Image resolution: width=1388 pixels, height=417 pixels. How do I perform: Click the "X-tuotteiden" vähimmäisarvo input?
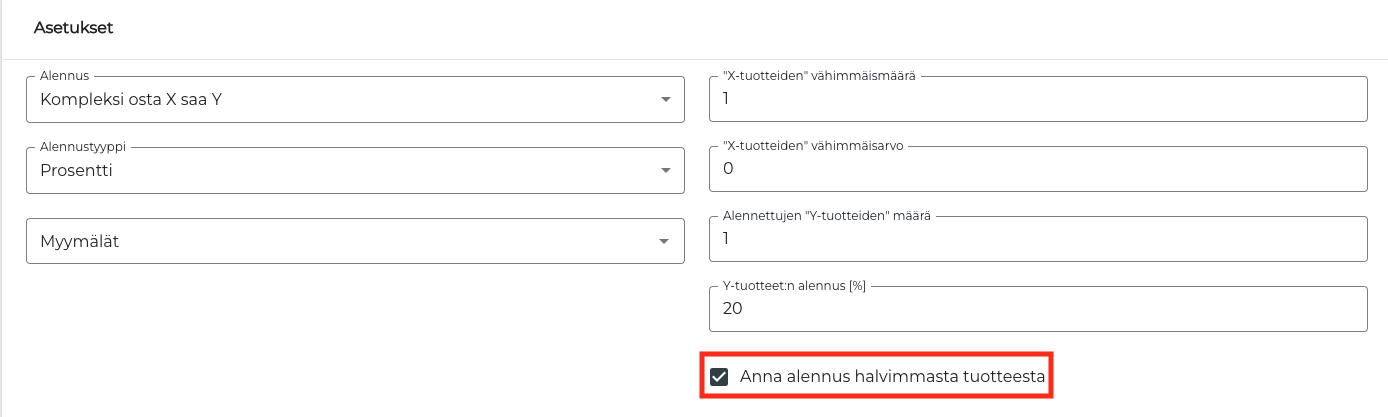pyautogui.click(x=1036, y=170)
